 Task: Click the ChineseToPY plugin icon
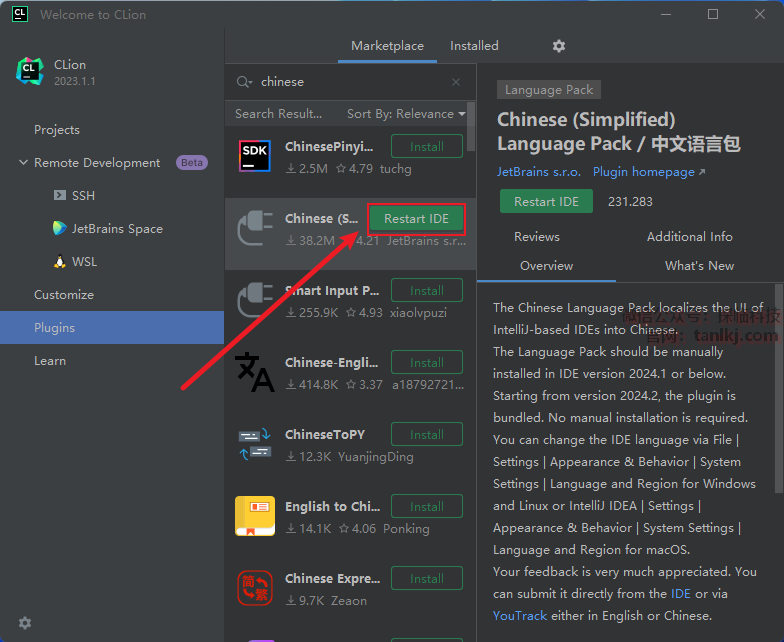(x=255, y=444)
